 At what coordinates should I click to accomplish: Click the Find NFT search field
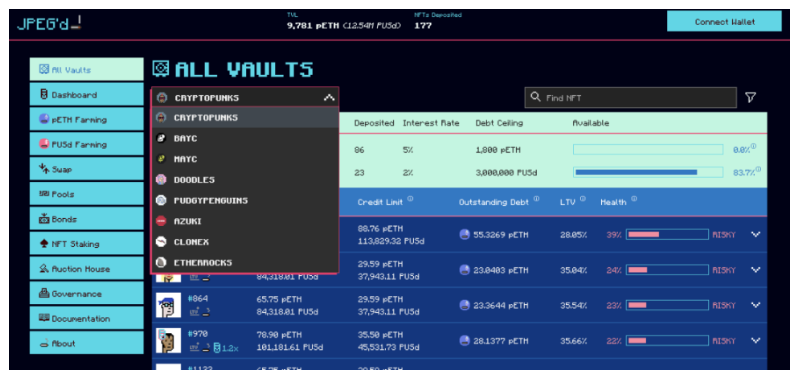(x=630, y=98)
